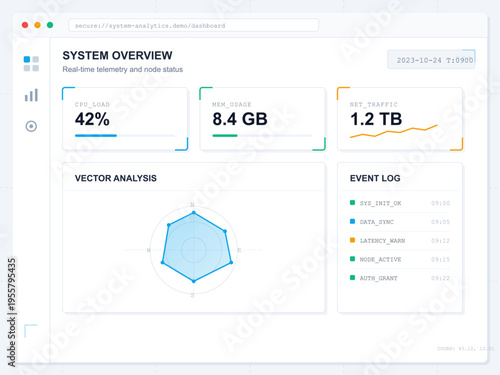Click the EVENT LOG panel title
Screen dimensions: 500x375
pos(375,178)
